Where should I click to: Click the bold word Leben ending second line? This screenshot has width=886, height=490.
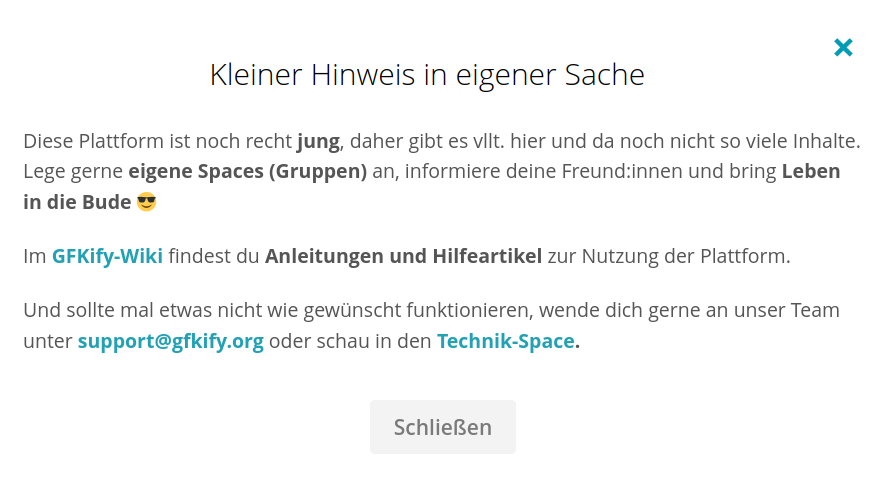pos(811,171)
